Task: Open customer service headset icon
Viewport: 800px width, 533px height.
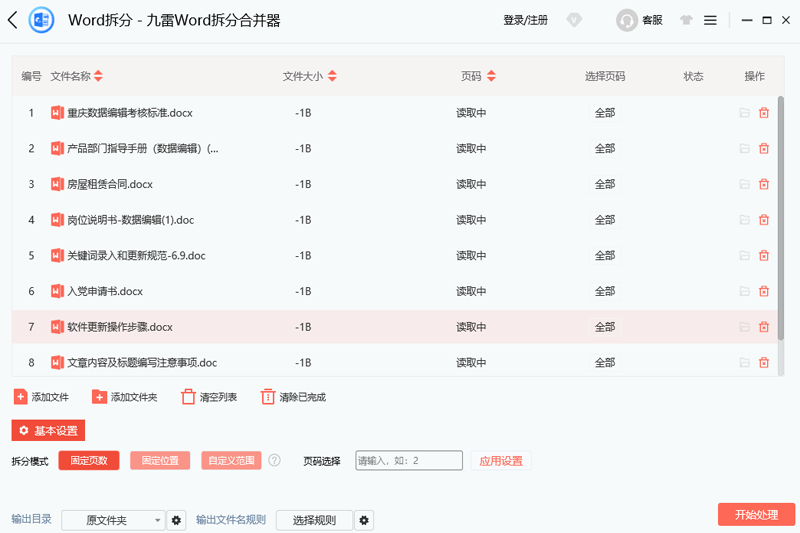Action: 627,20
